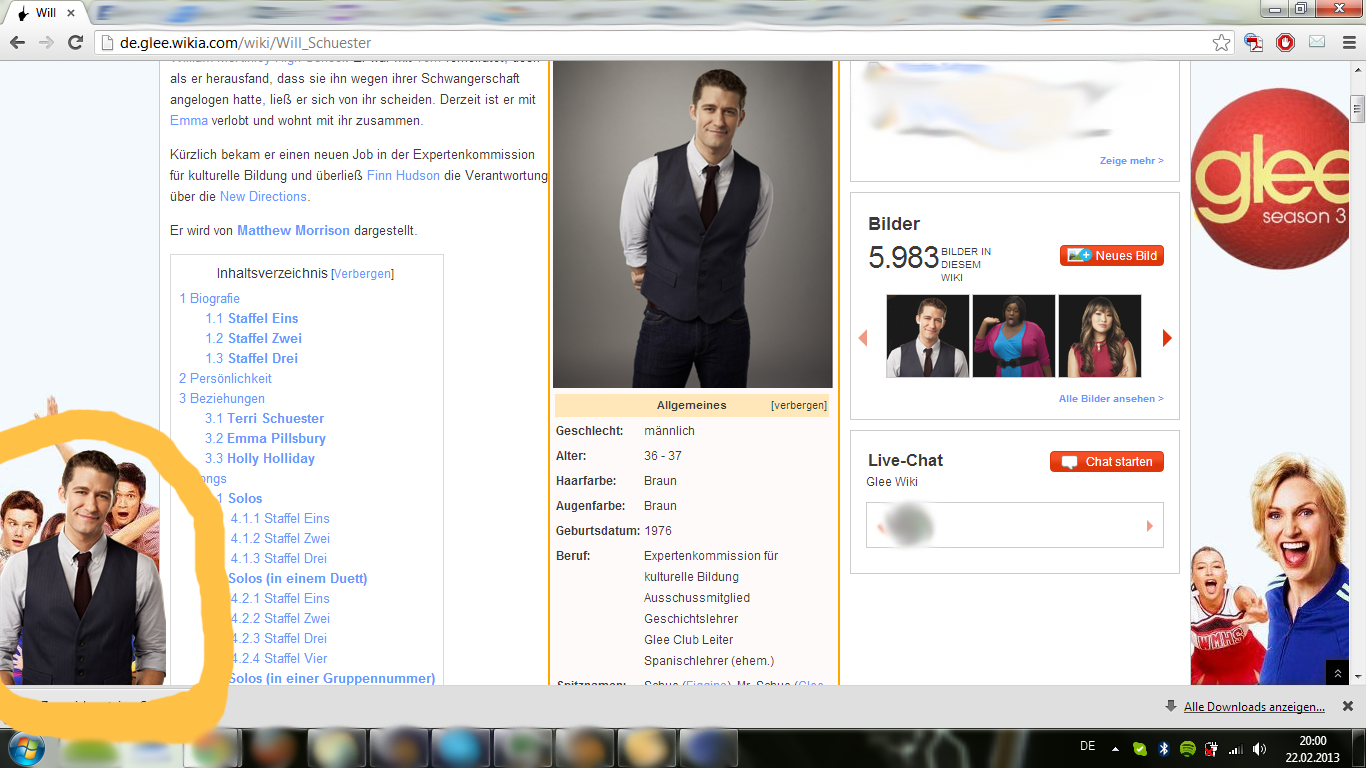Jump to 1 Biografie in contents
This screenshot has width=1366, height=768.
click(210, 298)
